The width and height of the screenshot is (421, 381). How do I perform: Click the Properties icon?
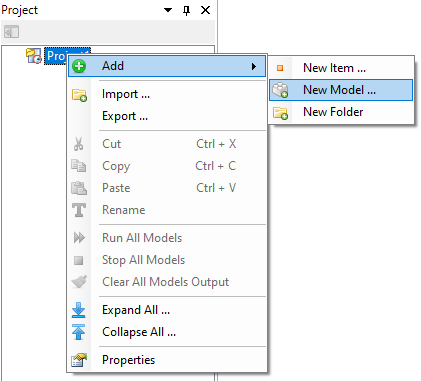pos(79,360)
